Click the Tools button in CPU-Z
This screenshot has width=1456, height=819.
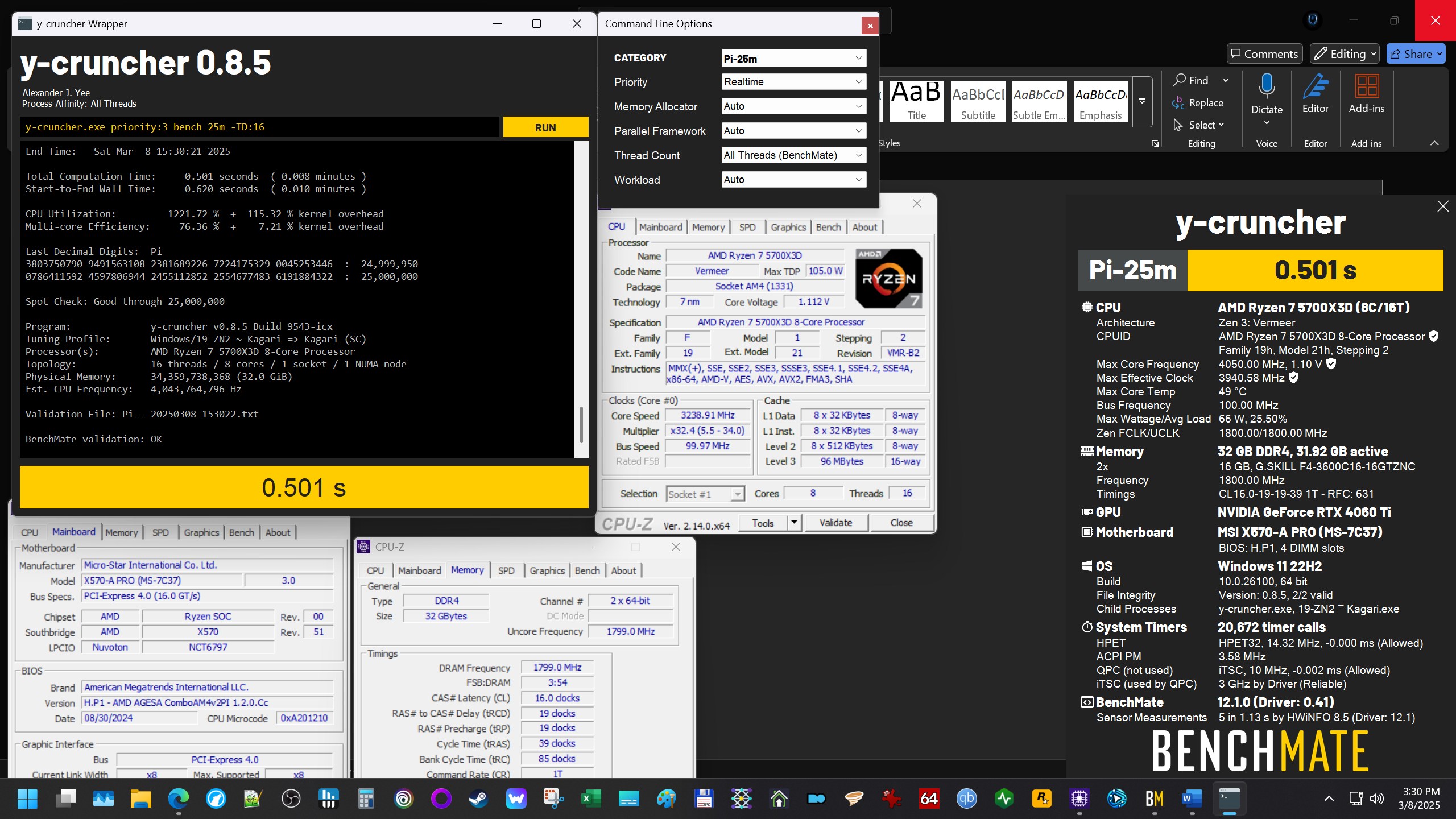coord(763,523)
